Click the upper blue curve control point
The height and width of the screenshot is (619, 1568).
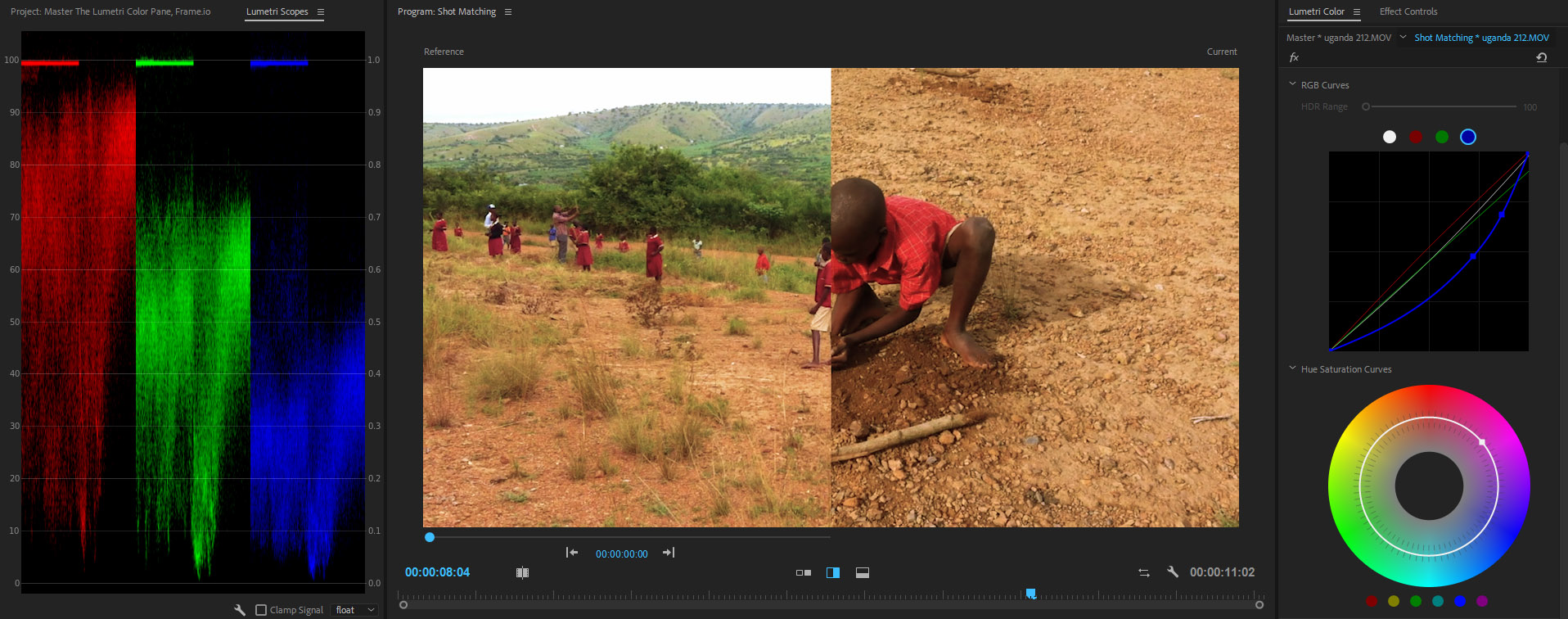(x=1502, y=215)
